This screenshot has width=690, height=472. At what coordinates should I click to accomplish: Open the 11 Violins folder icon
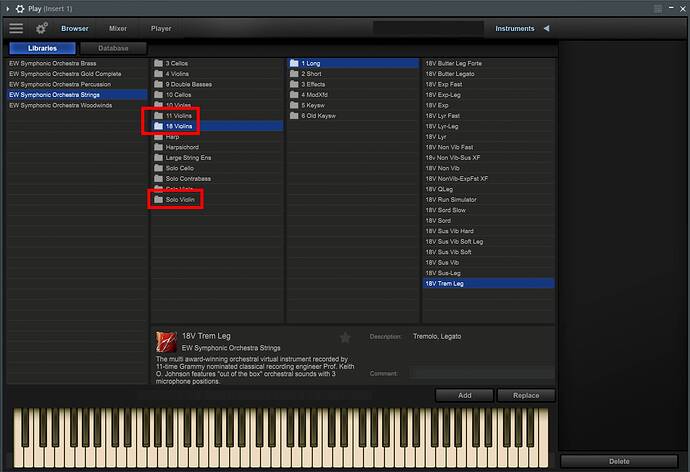pos(158,116)
